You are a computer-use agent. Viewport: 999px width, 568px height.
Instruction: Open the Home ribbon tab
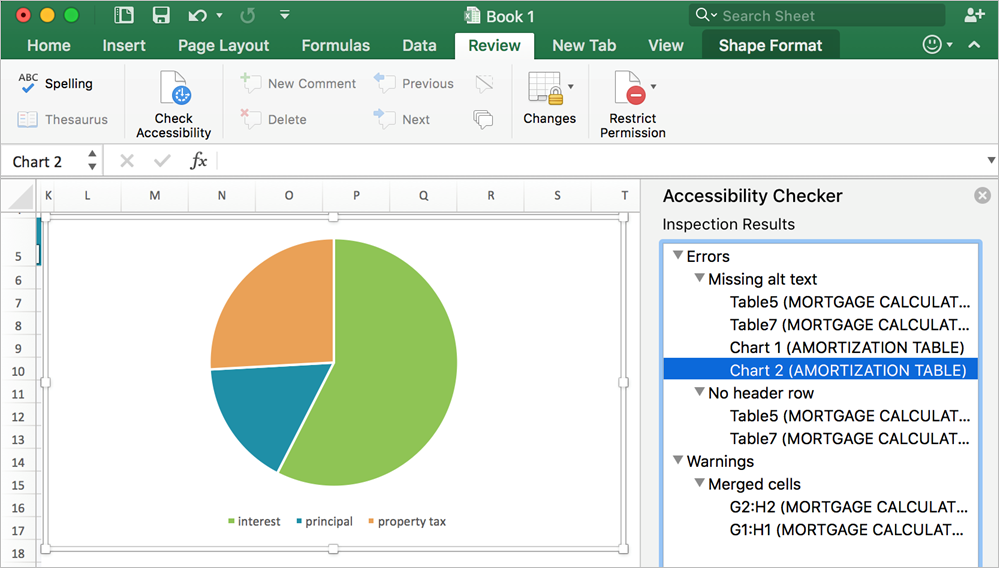[49, 45]
